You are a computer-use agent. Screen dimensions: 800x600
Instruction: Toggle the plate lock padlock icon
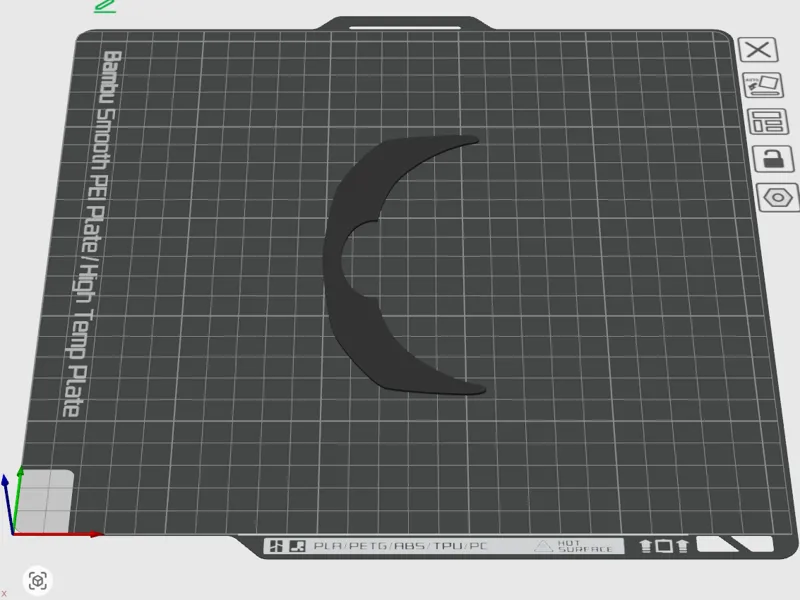click(x=773, y=159)
